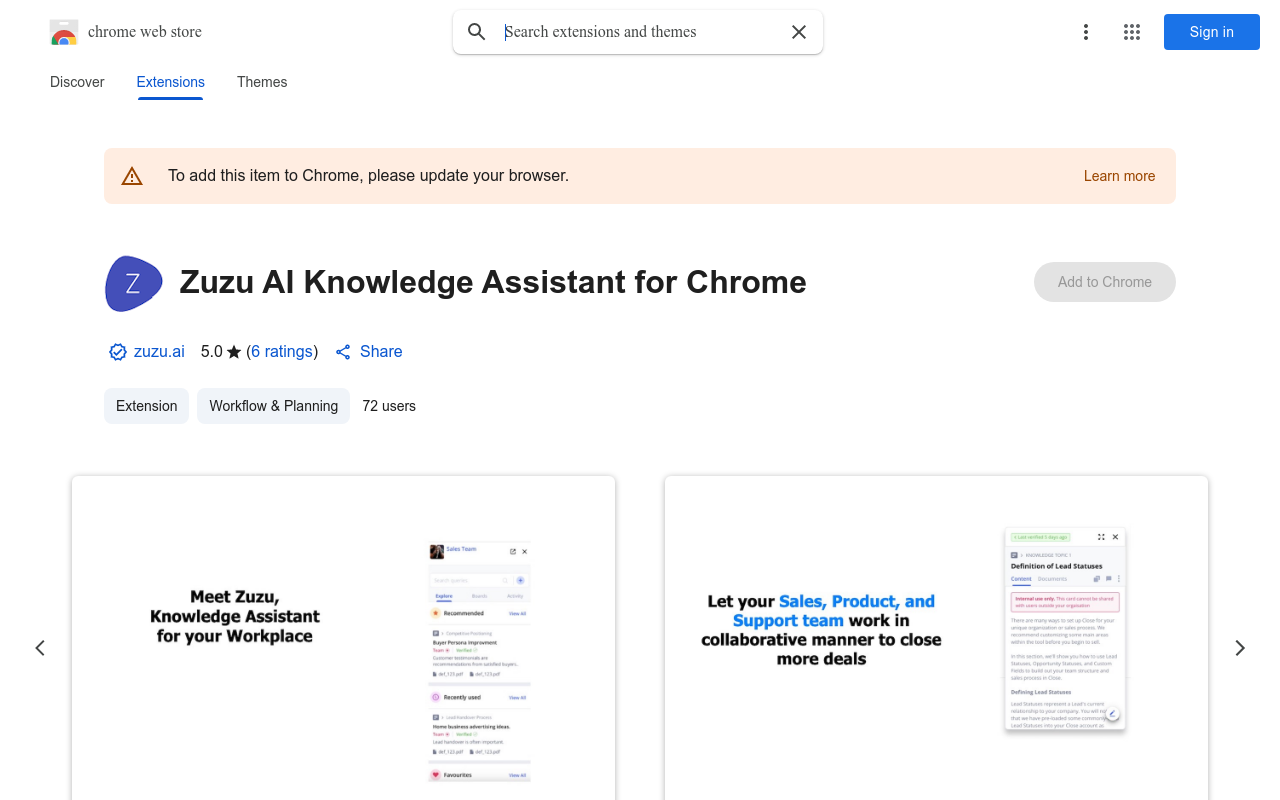Viewport: 1280px width, 800px height.
Task: Click the Chrome Web Store logo
Action: pyautogui.click(x=64, y=32)
